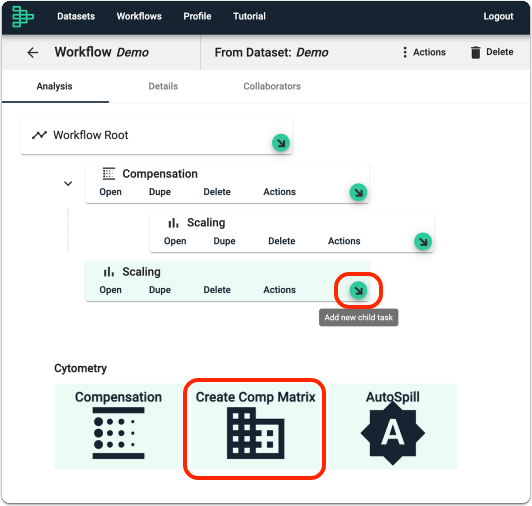The height and width of the screenshot is (506, 532).
Task: Open Actions for nested Scaling task
Action: point(344,241)
